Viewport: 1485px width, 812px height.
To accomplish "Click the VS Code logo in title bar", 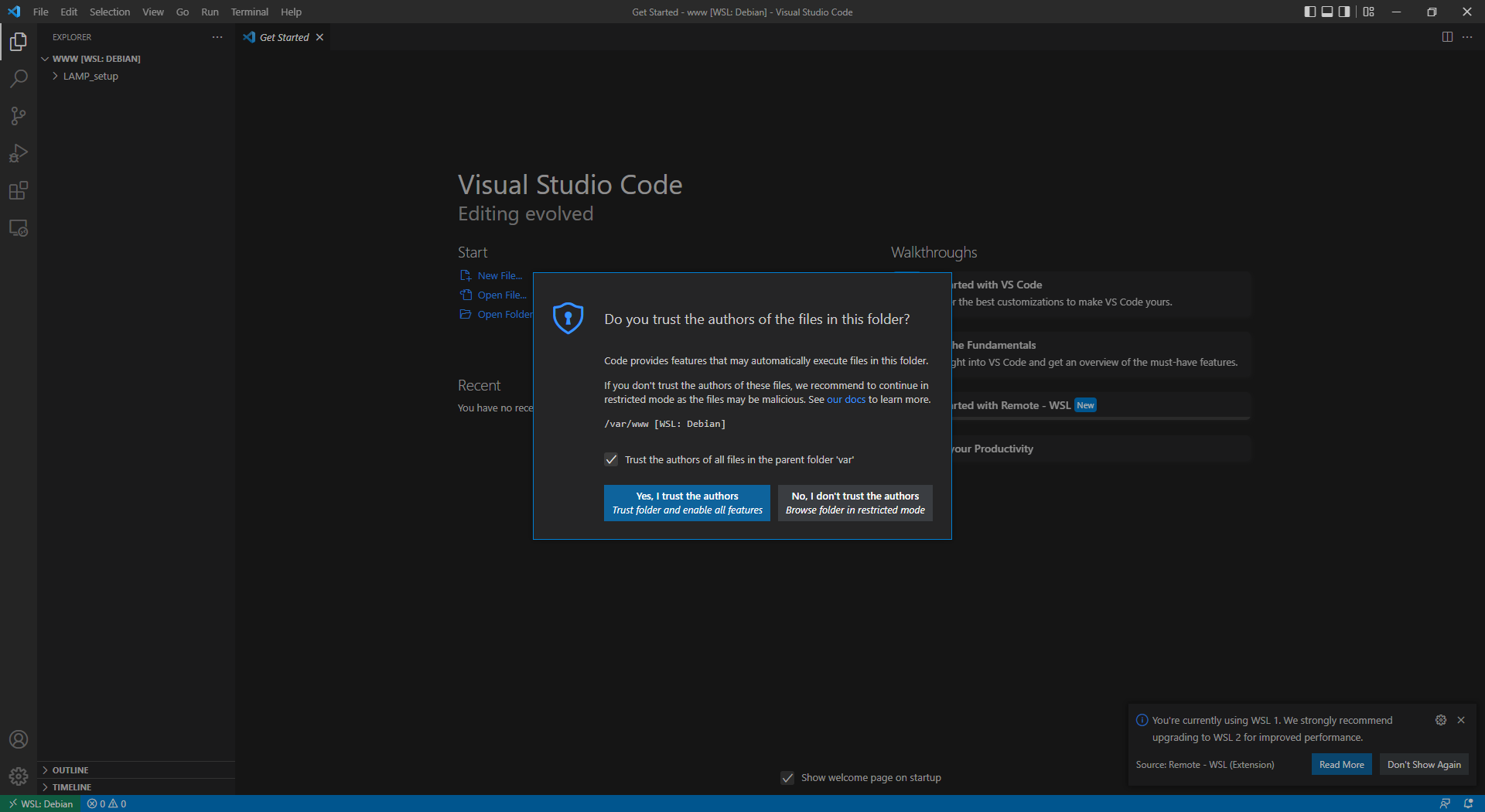I will pos(14,12).
